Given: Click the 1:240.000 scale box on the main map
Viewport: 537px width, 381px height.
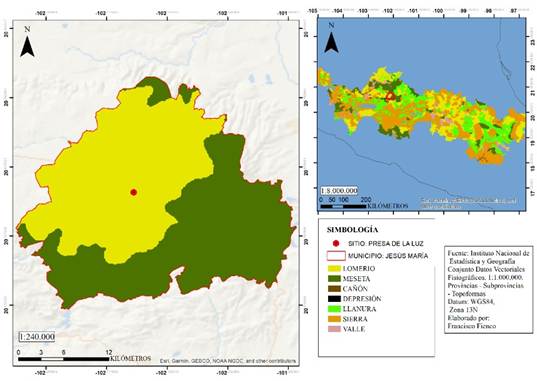Looking at the screenshot, I should [x=37, y=337].
